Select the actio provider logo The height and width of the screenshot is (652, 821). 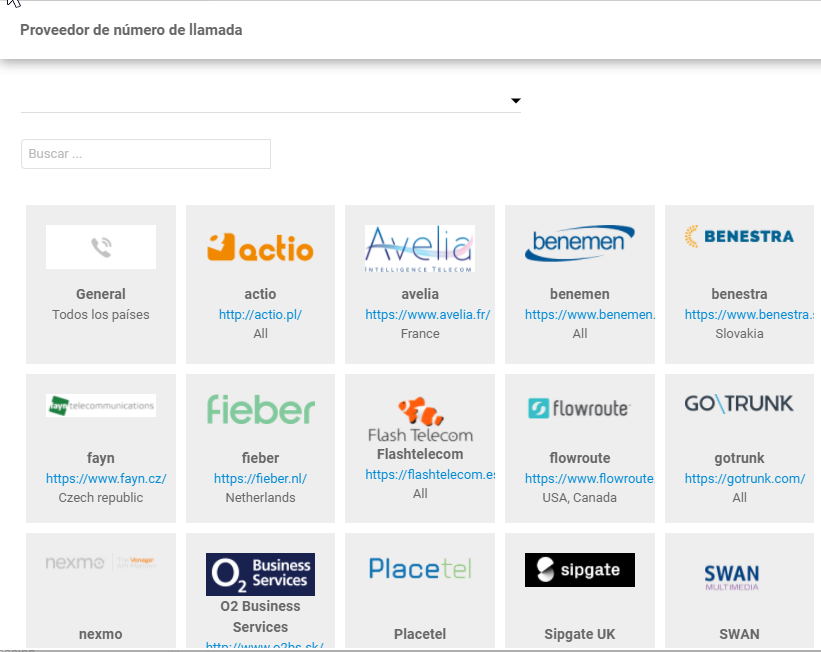[260, 248]
